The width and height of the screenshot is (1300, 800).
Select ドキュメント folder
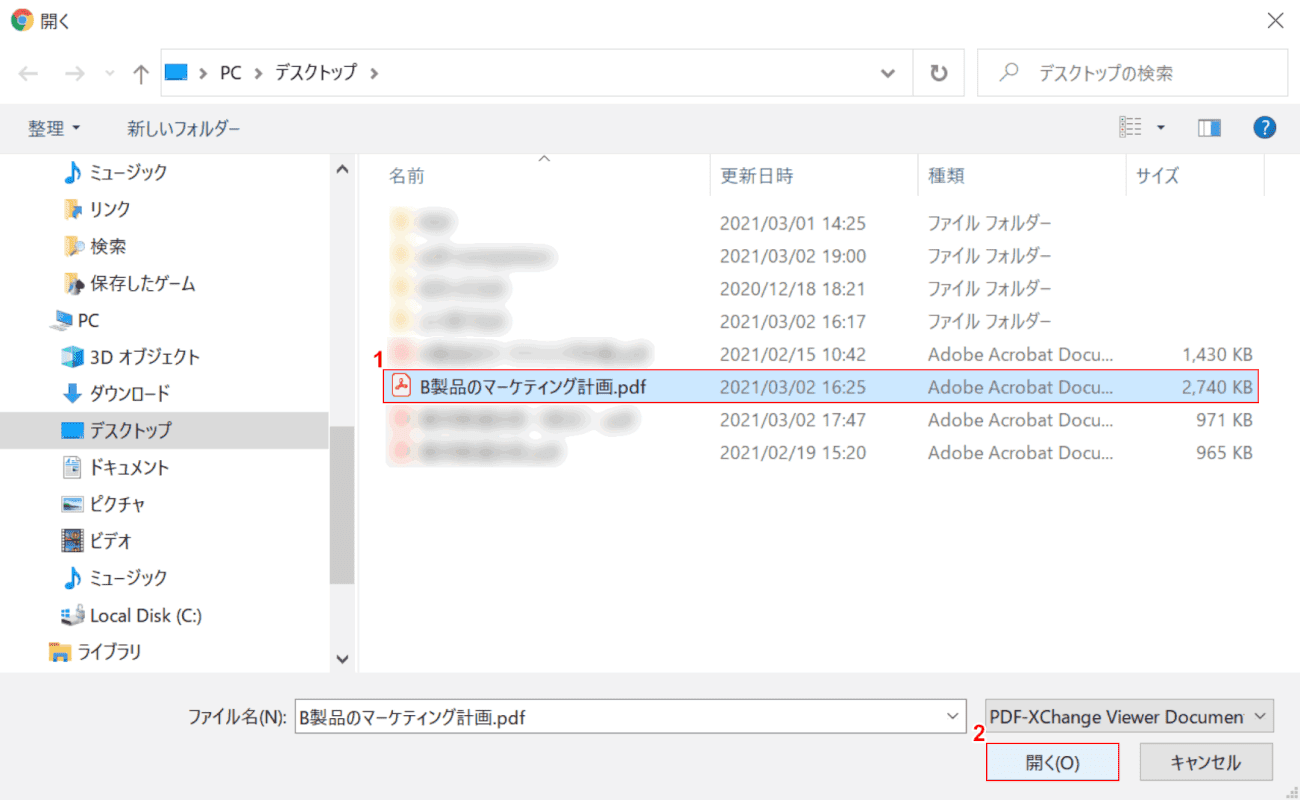click(116, 467)
